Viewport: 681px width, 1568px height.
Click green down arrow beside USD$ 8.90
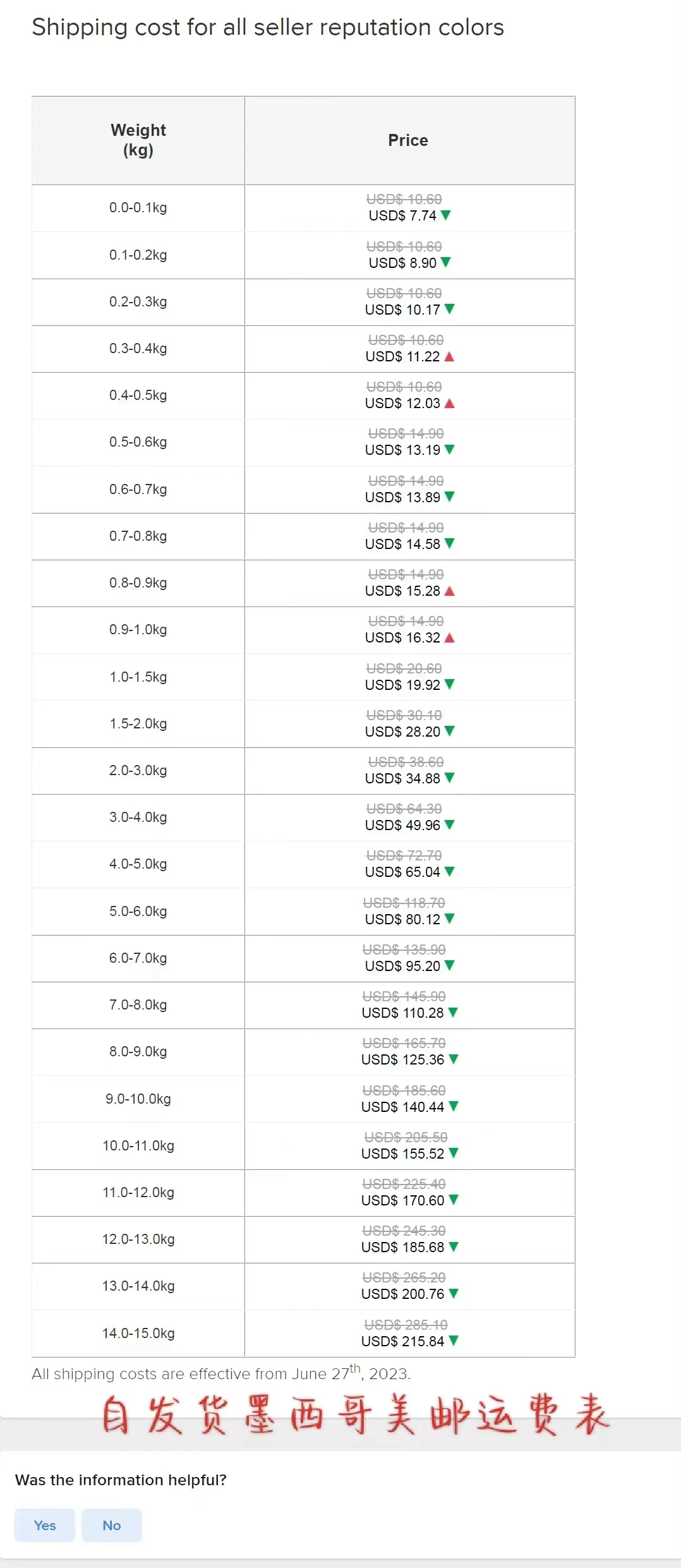coord(446,262)
